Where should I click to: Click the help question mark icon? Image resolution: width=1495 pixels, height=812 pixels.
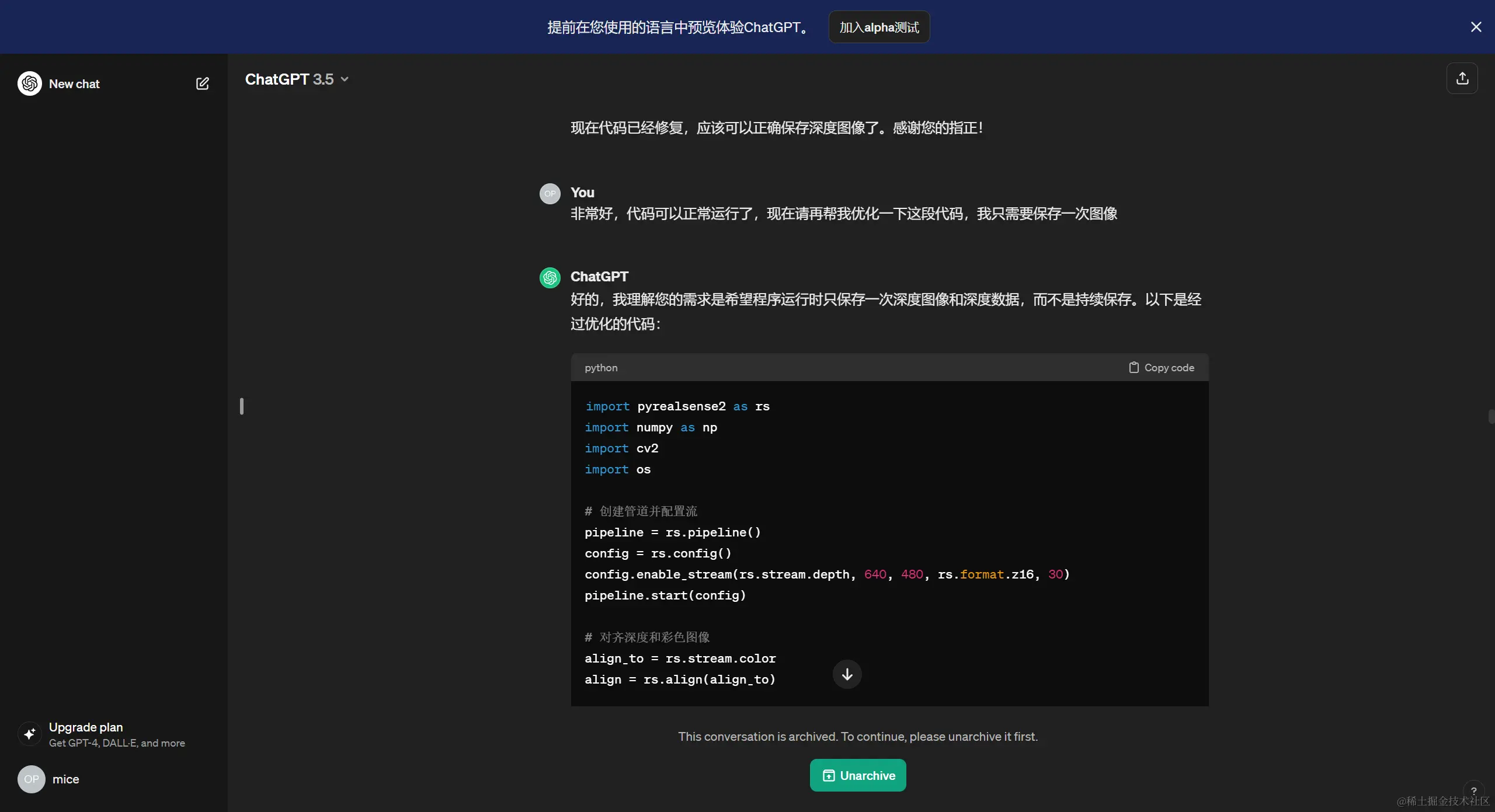[1473, 791]
